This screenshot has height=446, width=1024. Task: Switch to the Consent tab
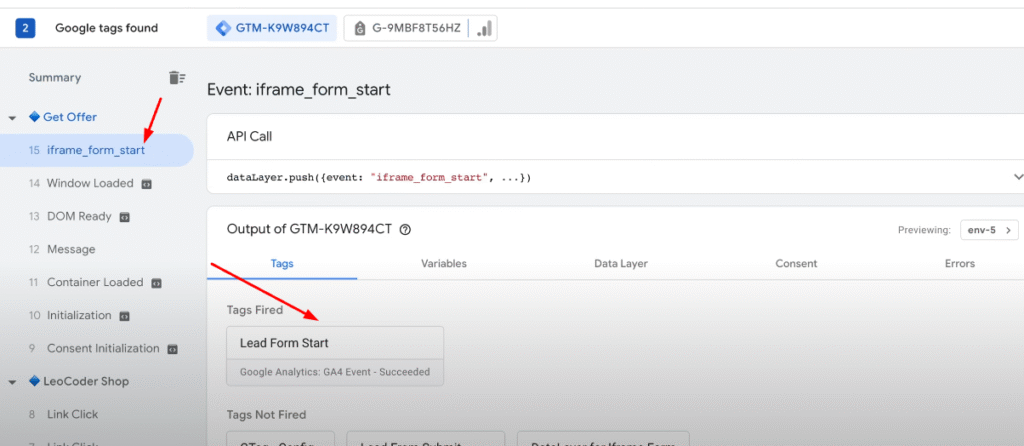point(796,264)
